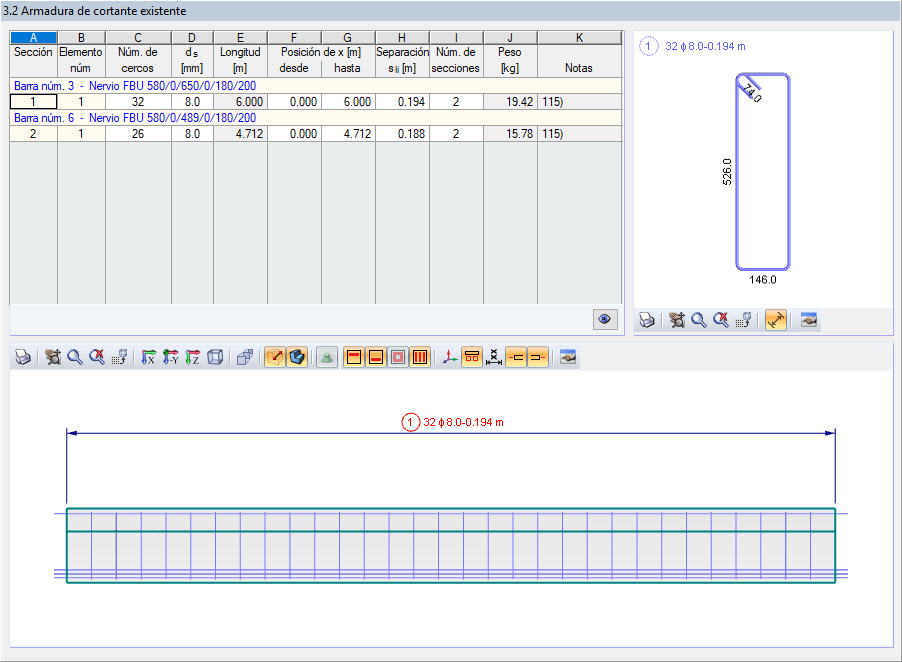The image size is (902, 662).
Task: Click 'Barra núm. 6' Nervio group row
Action: coord(316,118)
